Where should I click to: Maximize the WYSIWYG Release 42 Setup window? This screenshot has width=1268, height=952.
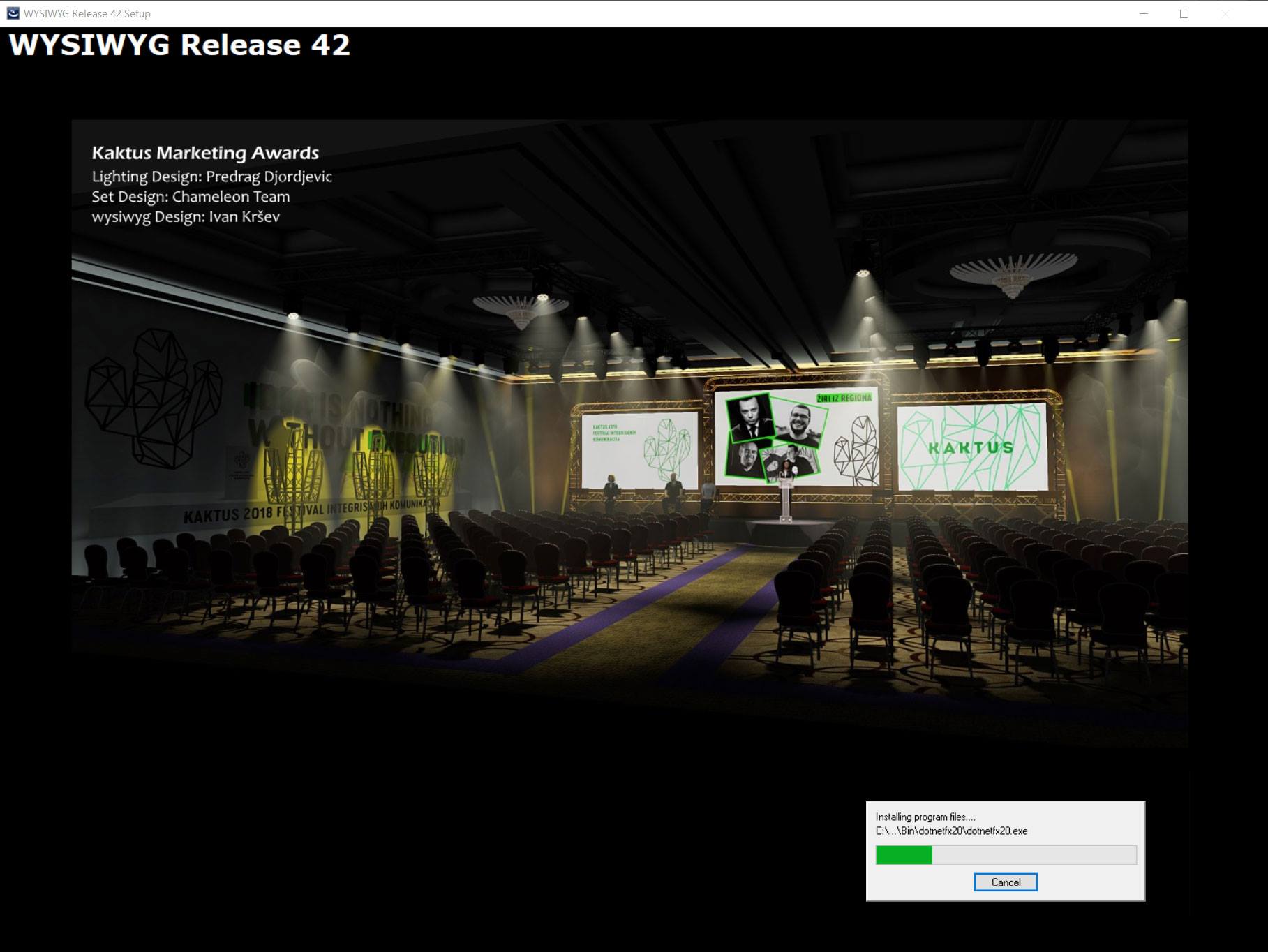1184,13
